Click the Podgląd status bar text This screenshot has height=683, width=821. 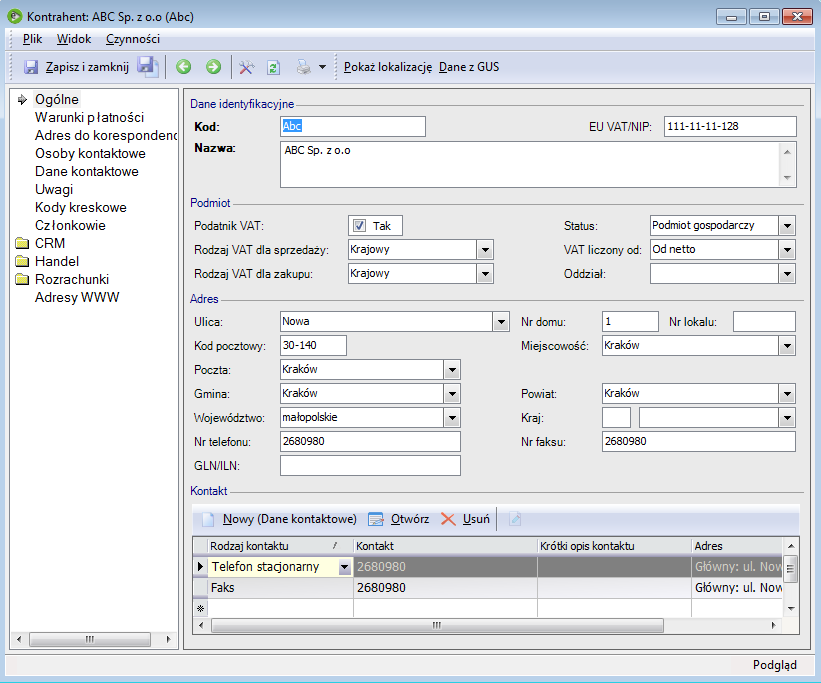774,665
